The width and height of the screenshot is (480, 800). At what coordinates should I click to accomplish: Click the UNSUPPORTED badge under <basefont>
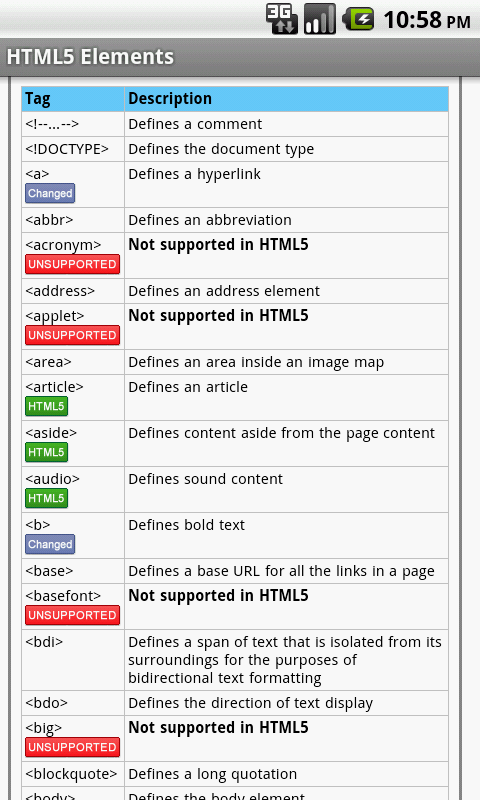[72, 615]
